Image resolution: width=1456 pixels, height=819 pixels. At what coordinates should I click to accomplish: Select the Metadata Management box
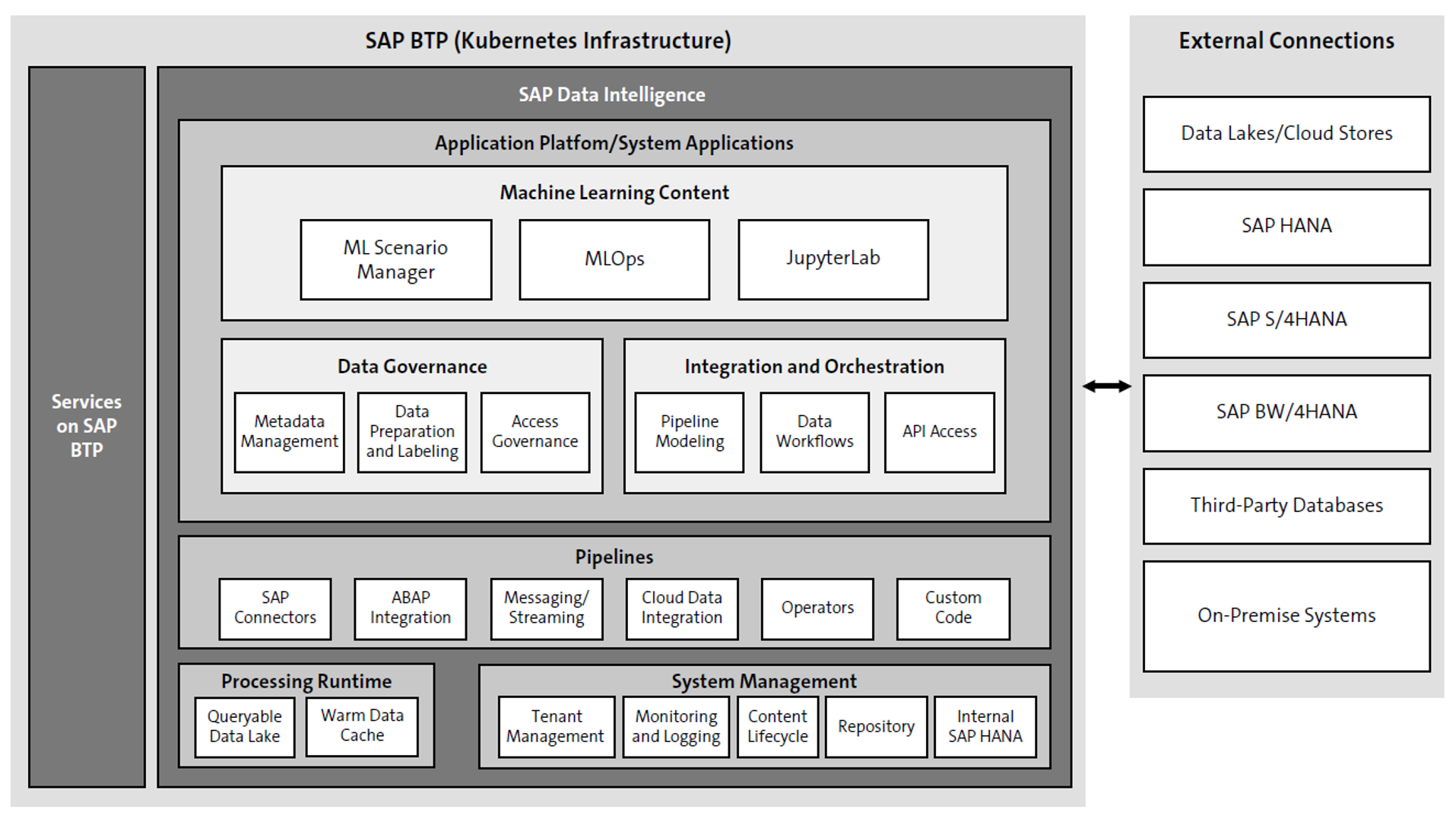pyautogui.click(x=289, y=432)
